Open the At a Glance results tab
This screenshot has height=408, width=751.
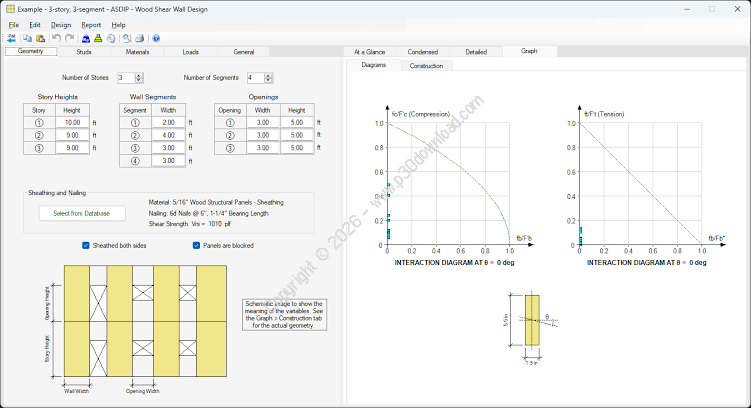(x=370, y=52)
